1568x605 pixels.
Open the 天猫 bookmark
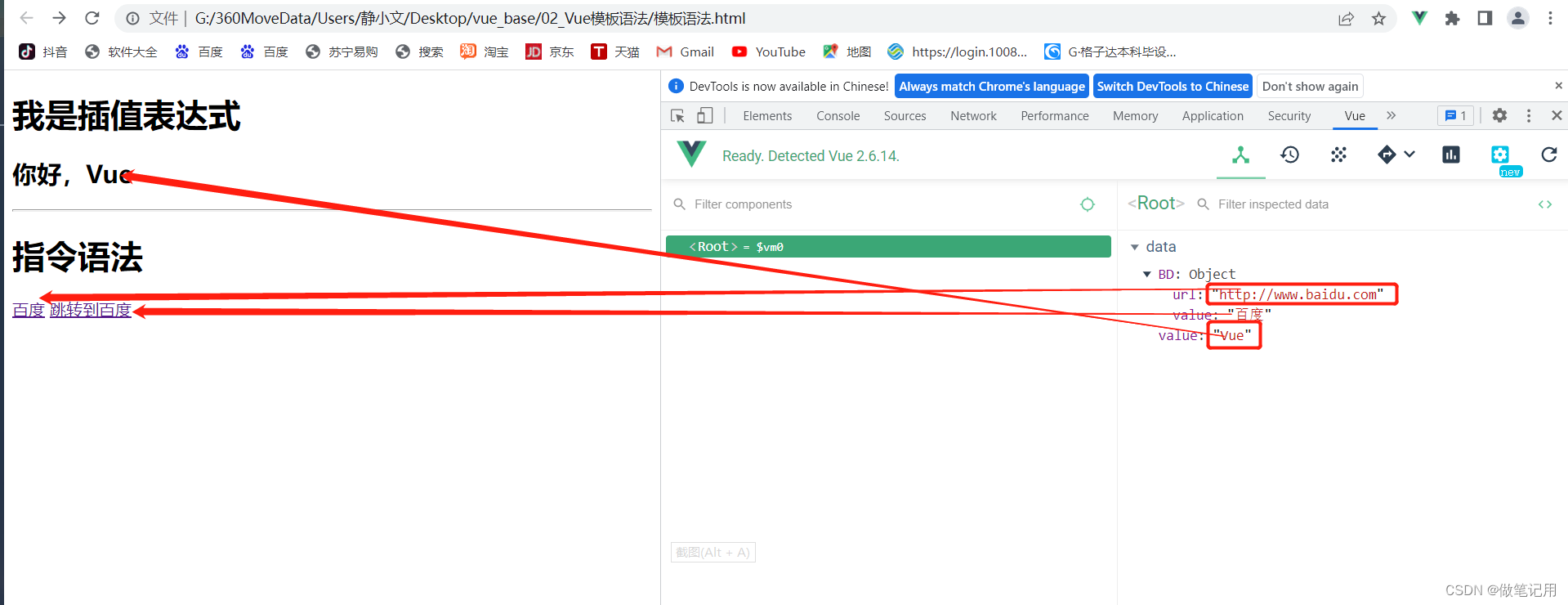point(615,52)
